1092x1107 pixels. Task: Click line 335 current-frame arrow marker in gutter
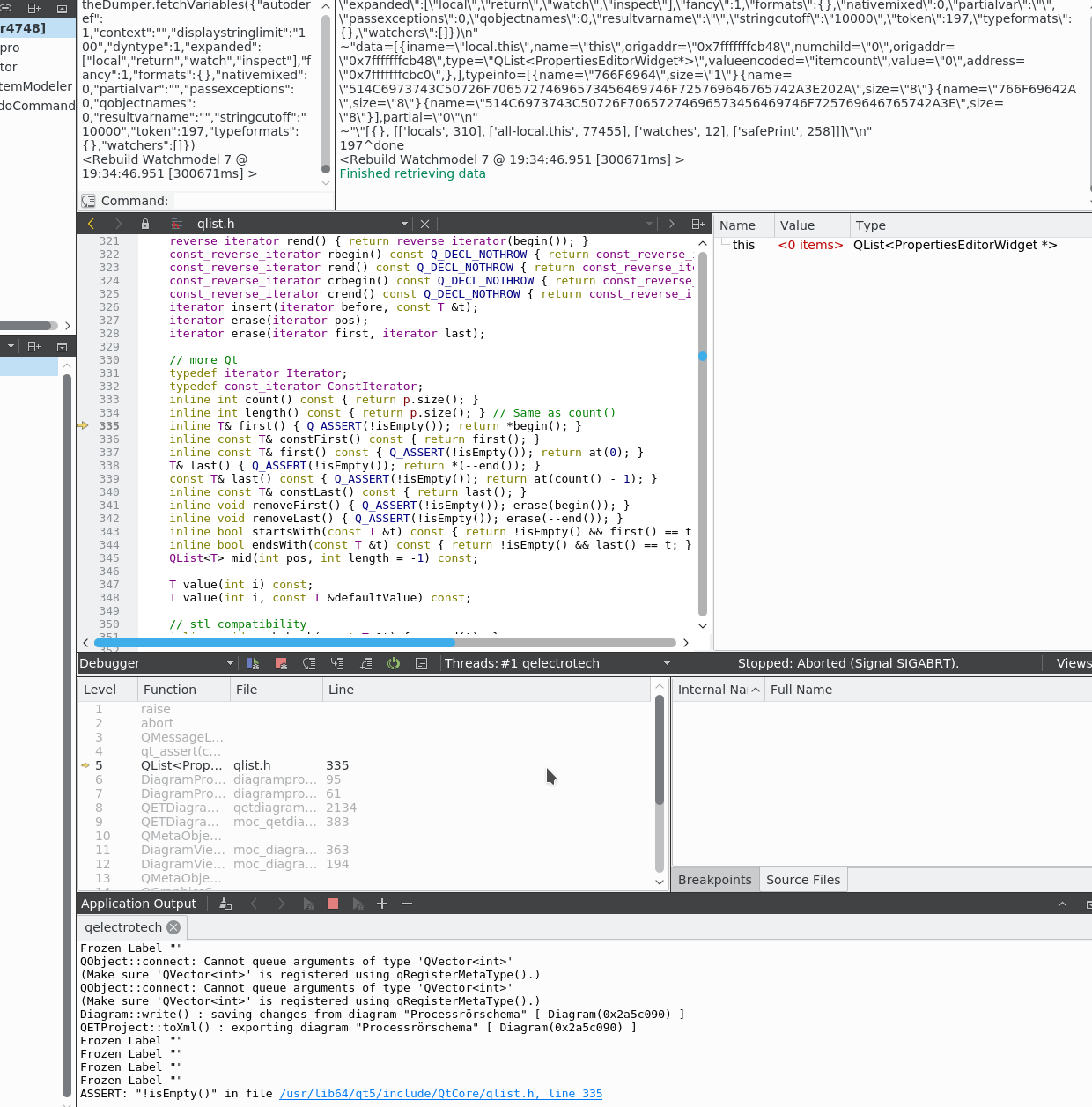coord(83,425)
